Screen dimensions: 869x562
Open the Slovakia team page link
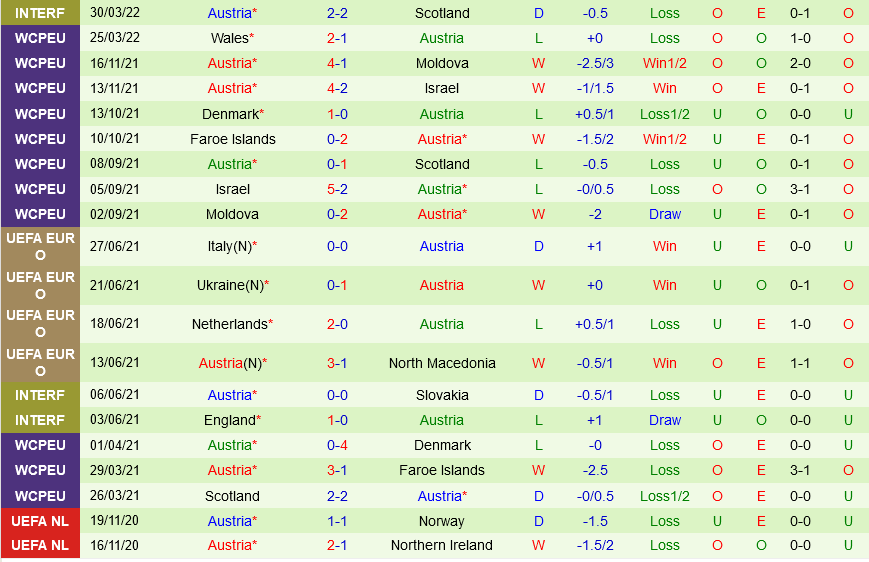point(442,395)
